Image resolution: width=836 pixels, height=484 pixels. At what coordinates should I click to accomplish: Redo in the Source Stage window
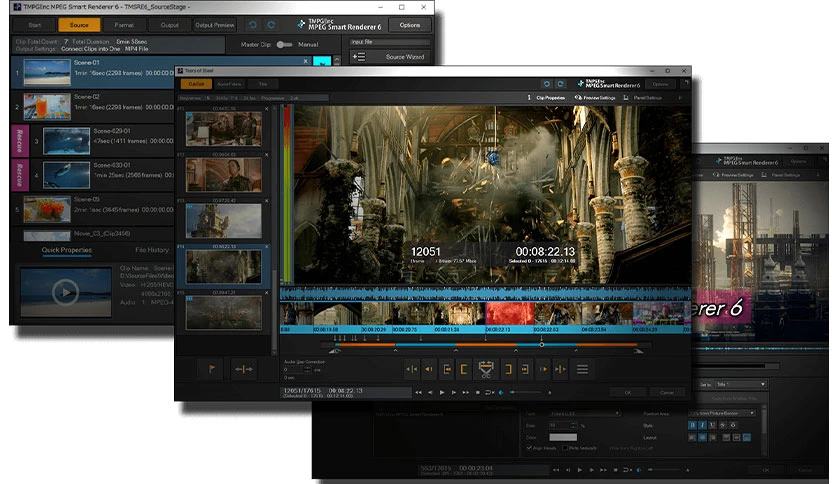[271, 25]
